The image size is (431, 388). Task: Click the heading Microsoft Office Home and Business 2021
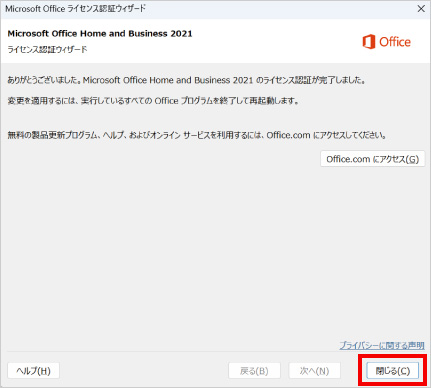tap(100, 34)
